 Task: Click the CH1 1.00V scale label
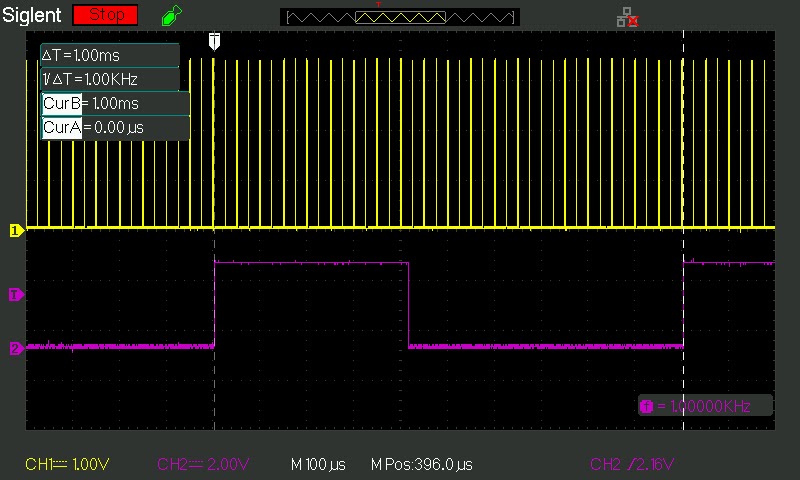pos(67,464)
